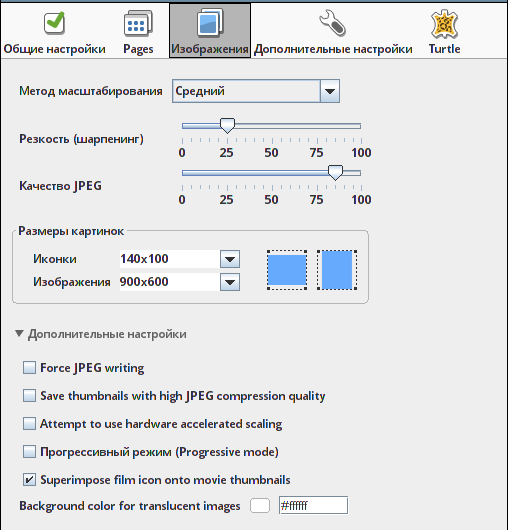The image size is (508, 530).
Task: Open the background color swatch for translucent images
Action: [260, 506]
